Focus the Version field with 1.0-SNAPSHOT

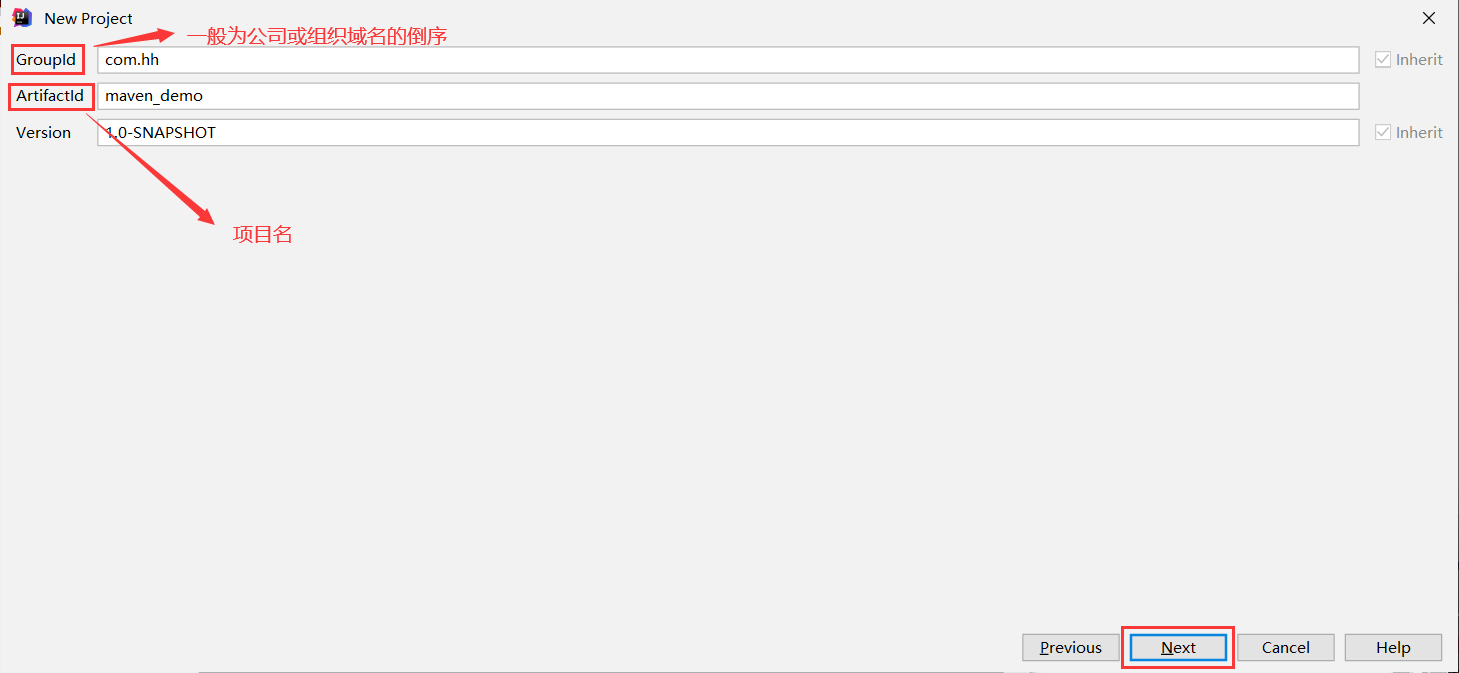click(x=728, y=132)
